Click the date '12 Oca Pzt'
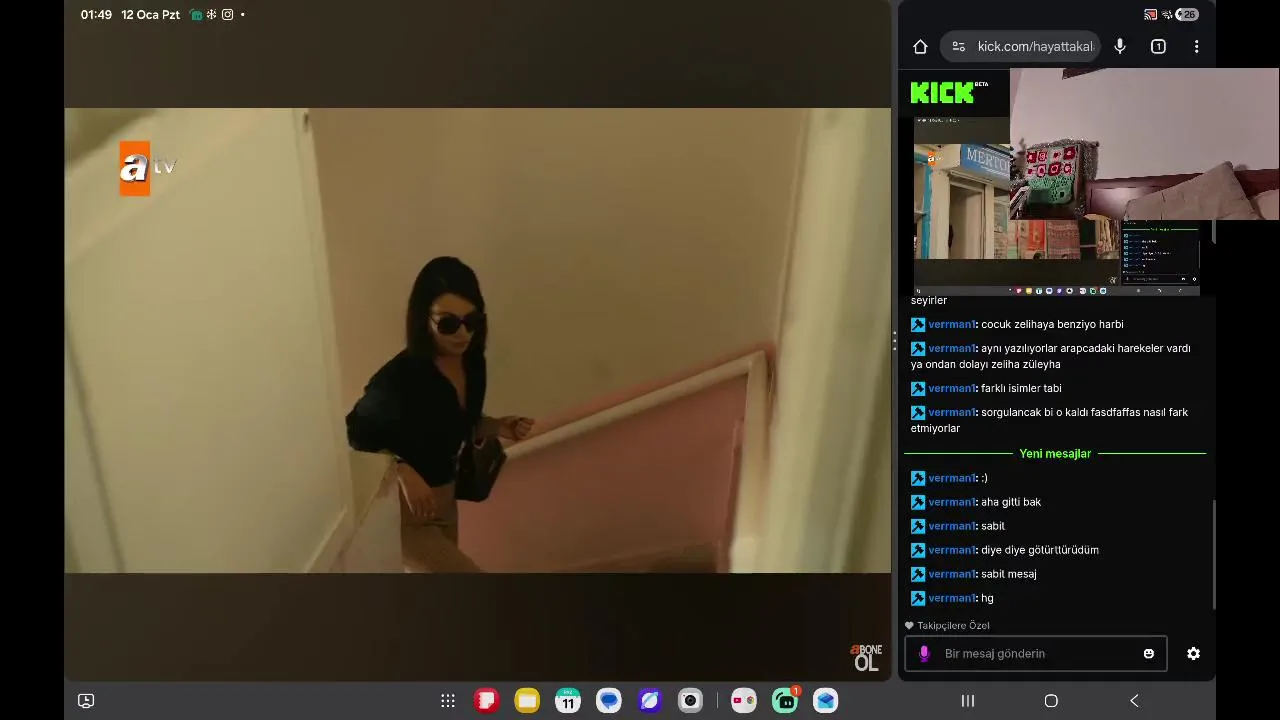 [x=151, y=15]
